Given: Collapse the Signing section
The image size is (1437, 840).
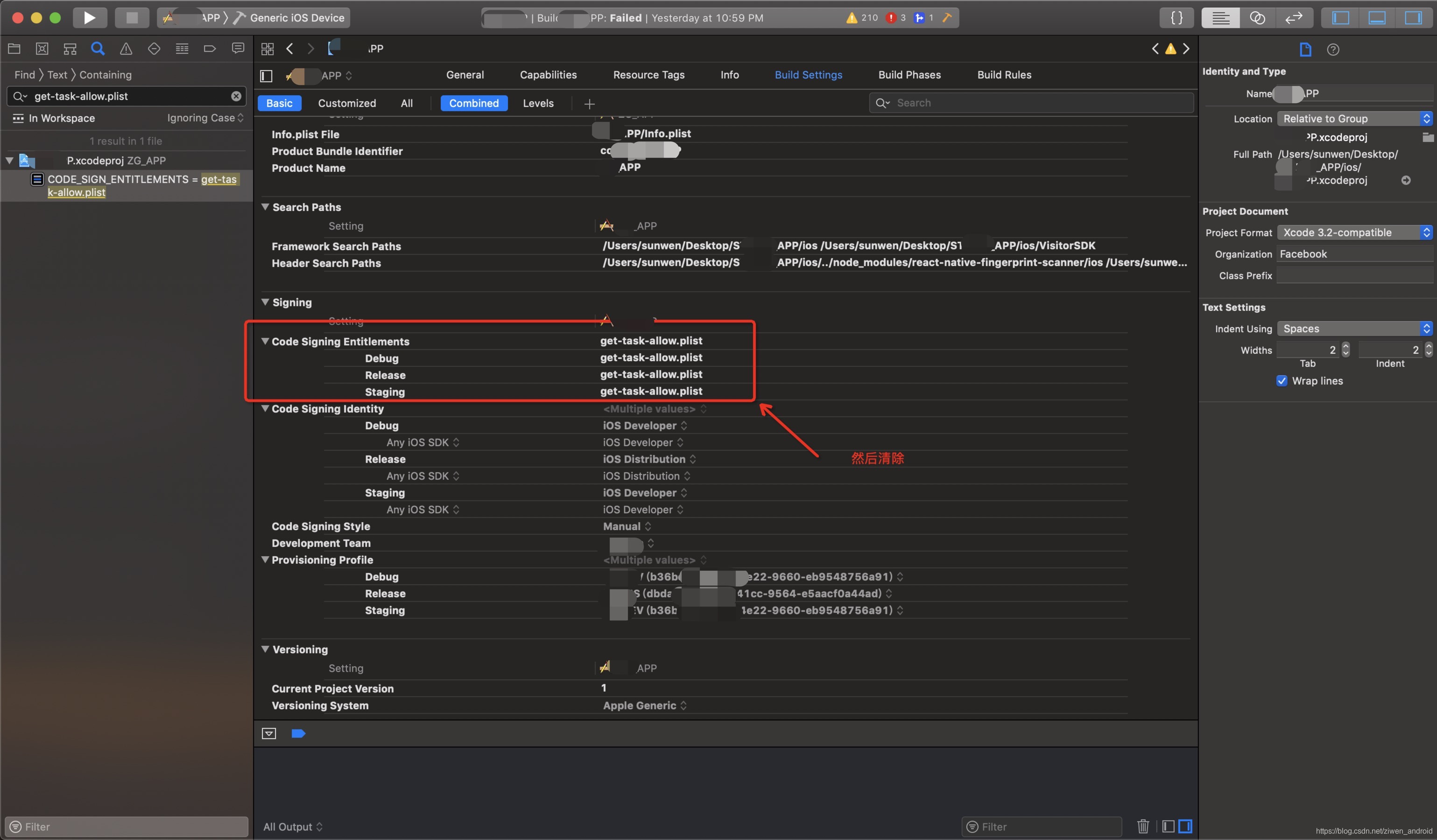Looking at the screenshot, I should tap(265, 301).
